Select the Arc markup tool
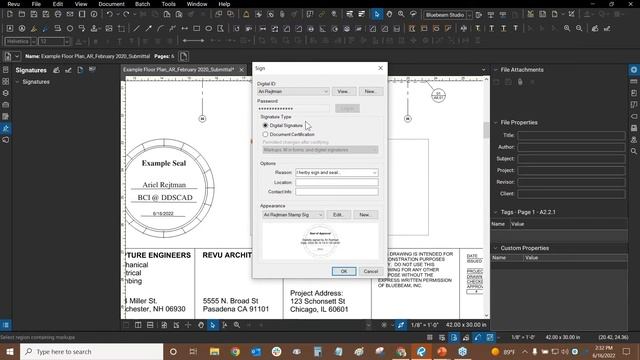This screenshot has height=360, width=640. (160, 29)
